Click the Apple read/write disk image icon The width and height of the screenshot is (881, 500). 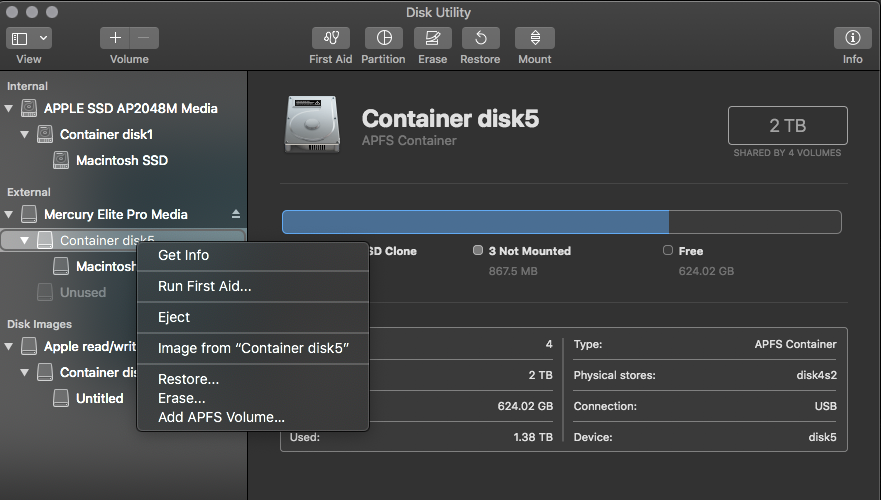click(29, 347)
